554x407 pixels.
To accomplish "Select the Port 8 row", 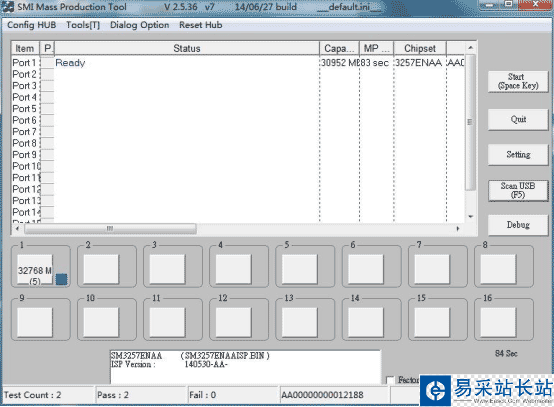I will (x=238, y=143).
